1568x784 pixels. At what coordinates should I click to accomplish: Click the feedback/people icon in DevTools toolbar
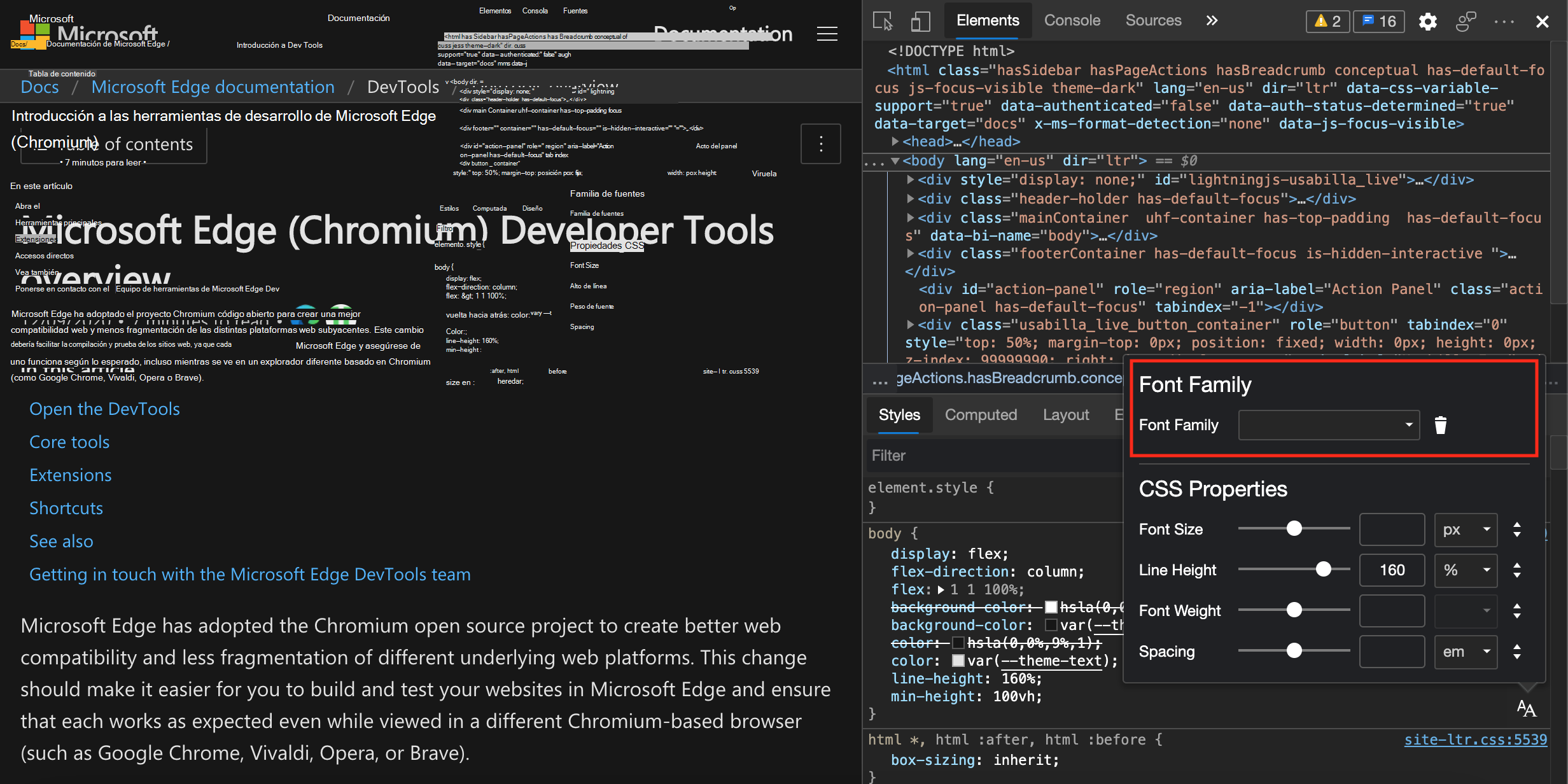tap(1466, 21)
